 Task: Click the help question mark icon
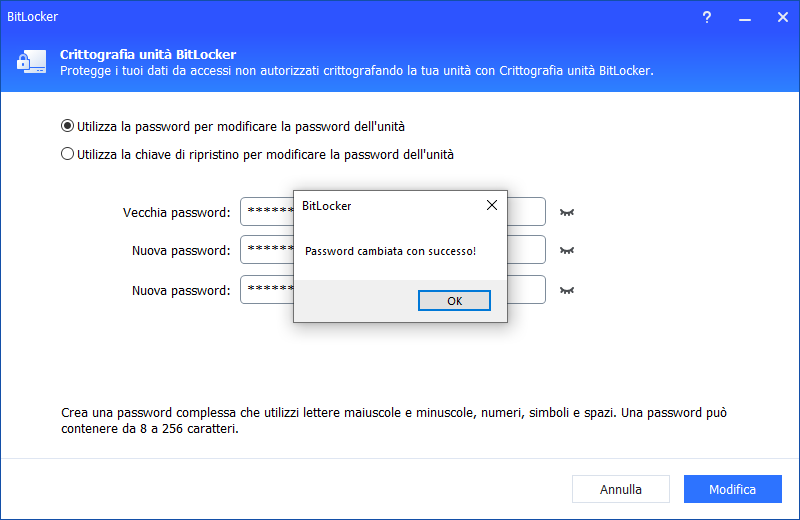707,17
